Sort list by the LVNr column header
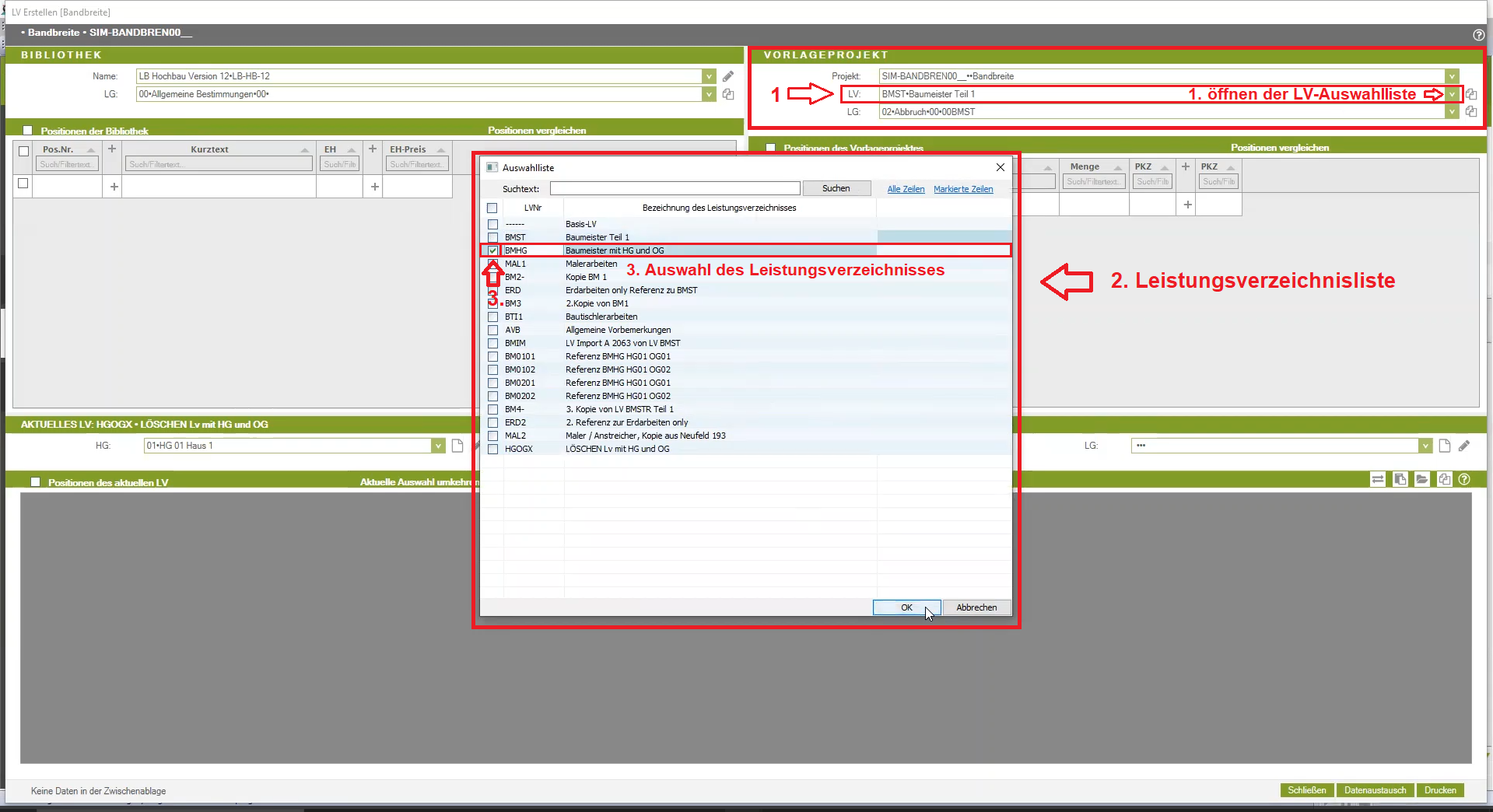The width and height of the screenshot is (1493, 812). point(533,208)
